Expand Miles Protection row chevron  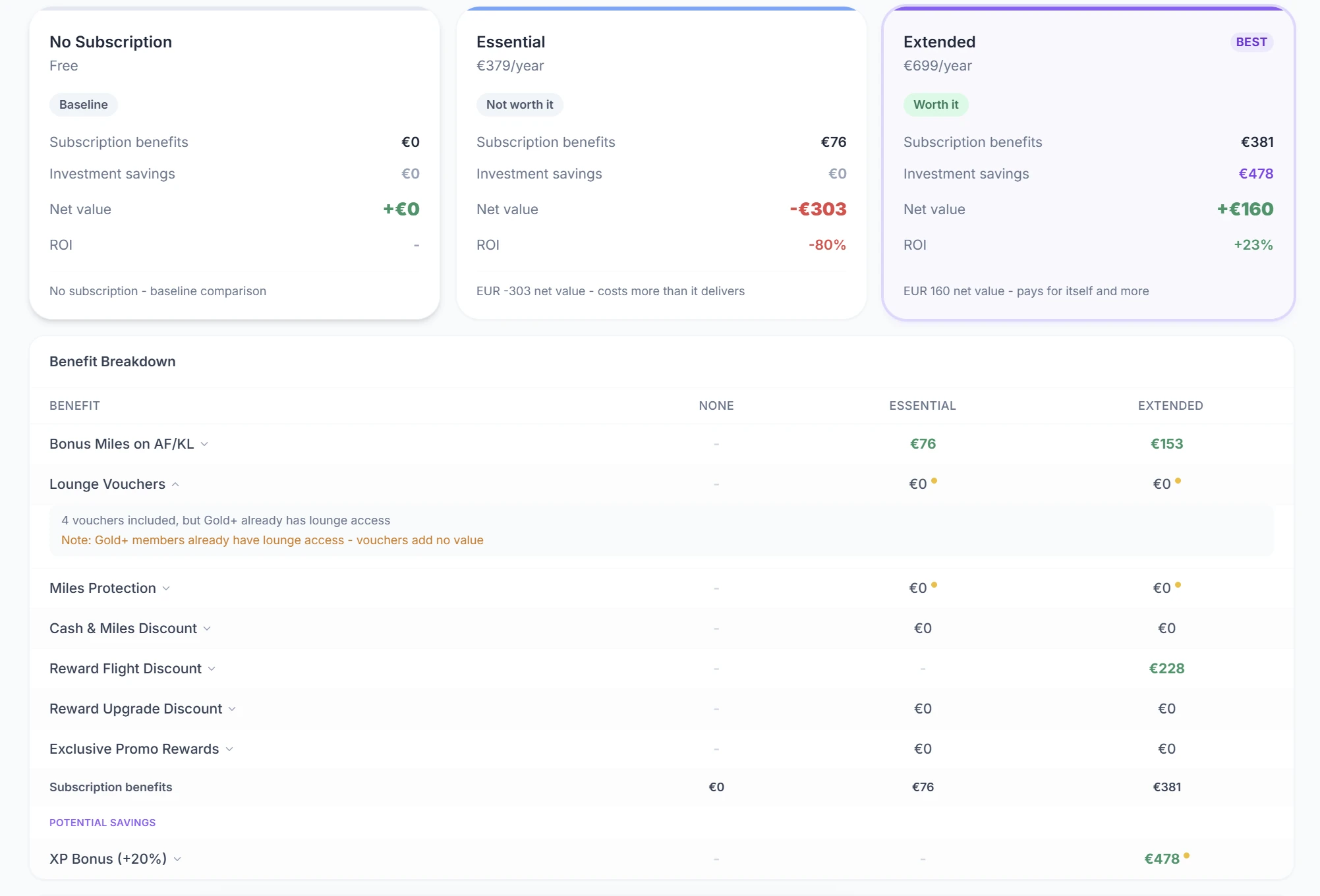click(x=166, y=588)
